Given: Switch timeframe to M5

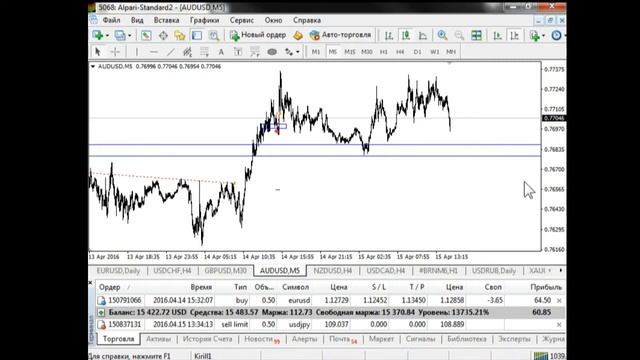Looking at the screenshot, I should pyautogui.click(x=333, y=52).
